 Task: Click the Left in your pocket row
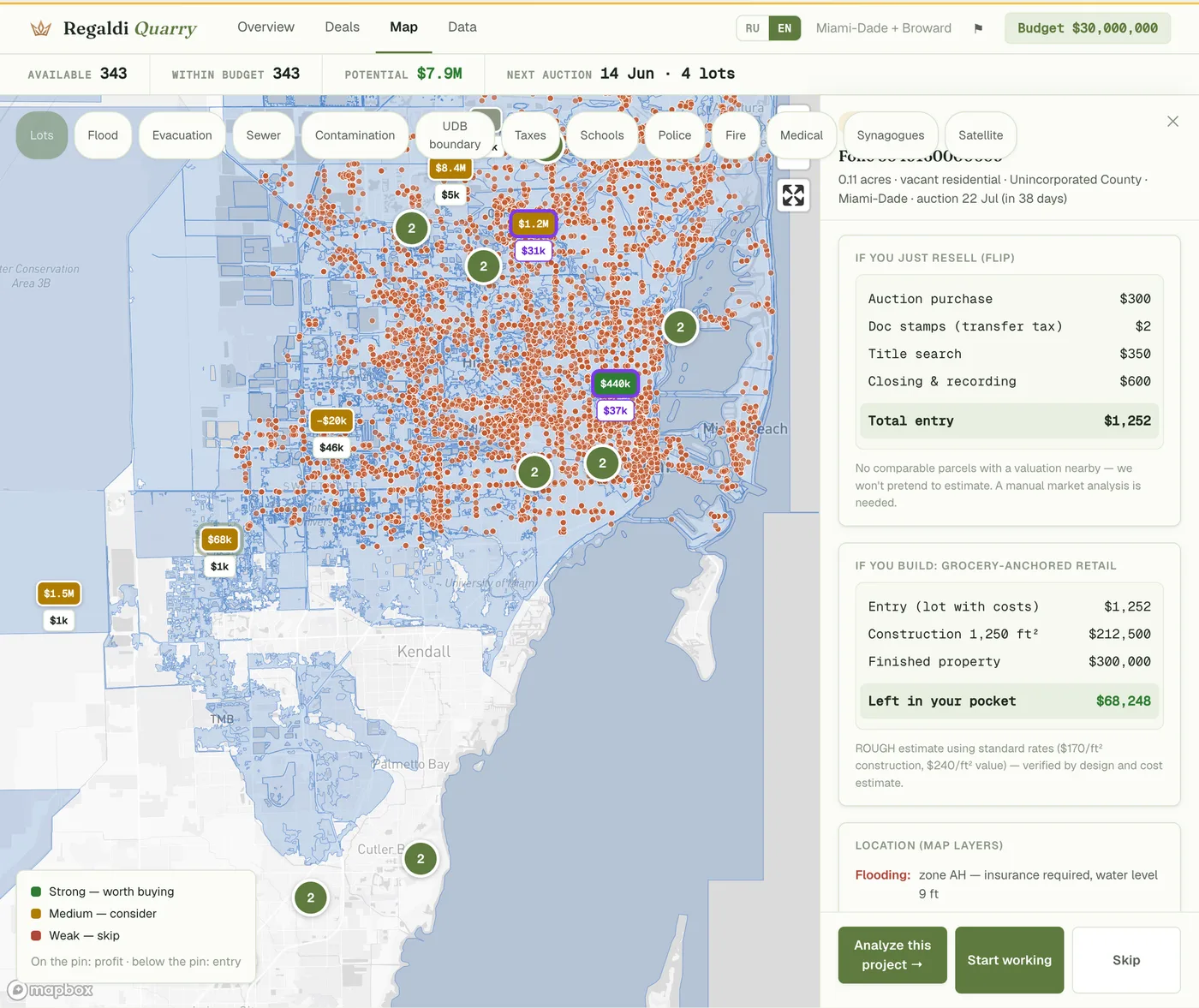[1009, 701]
